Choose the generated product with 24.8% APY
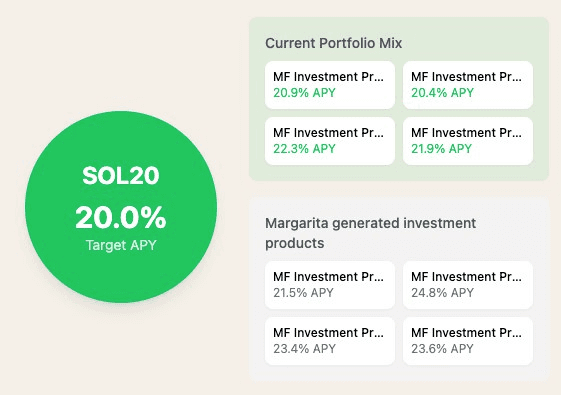The width and height of the screenshot is (561, 395). (x=468, y=285)
